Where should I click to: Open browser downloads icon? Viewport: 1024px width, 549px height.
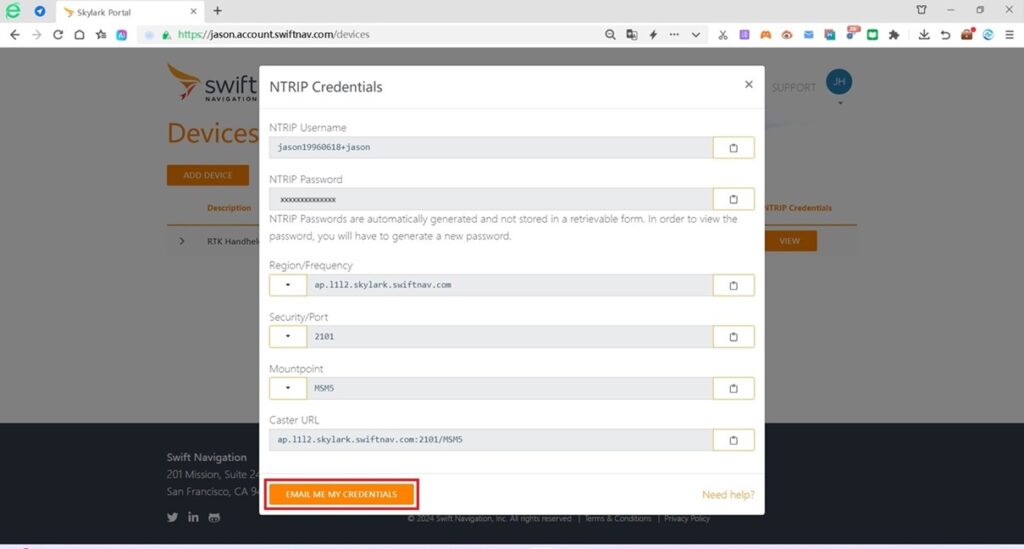tap(923, 35)
